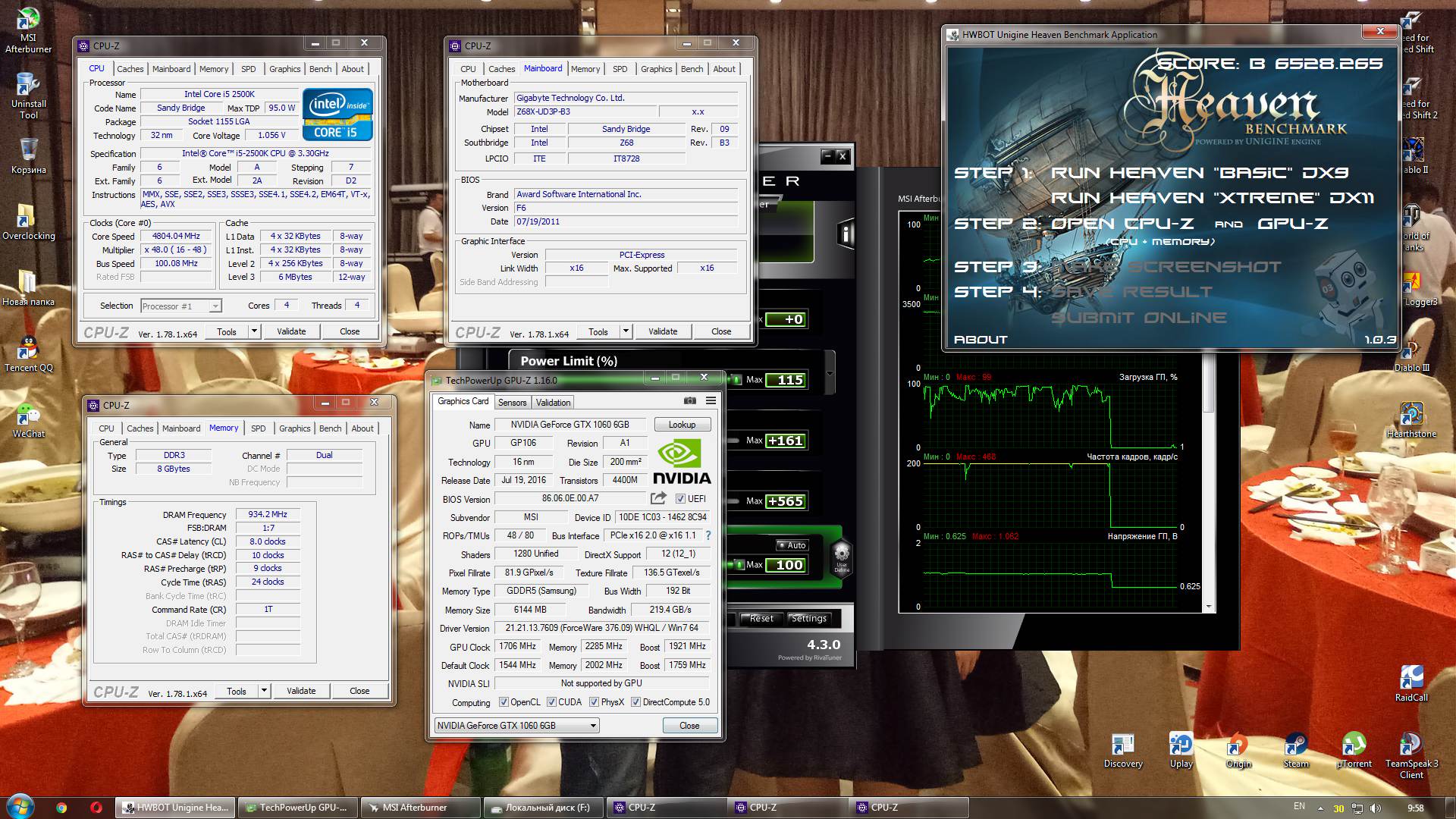
Task: Select the Новая папка folder icon
Action: coord(28,288)
